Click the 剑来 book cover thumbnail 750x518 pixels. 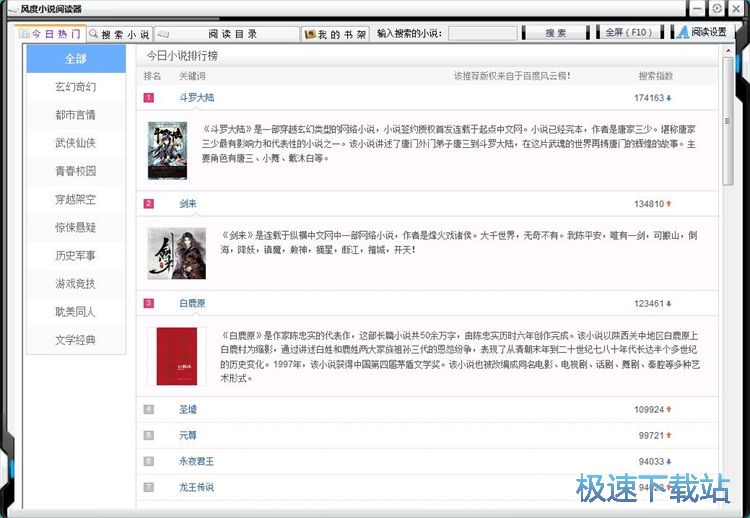click(177, 253)
